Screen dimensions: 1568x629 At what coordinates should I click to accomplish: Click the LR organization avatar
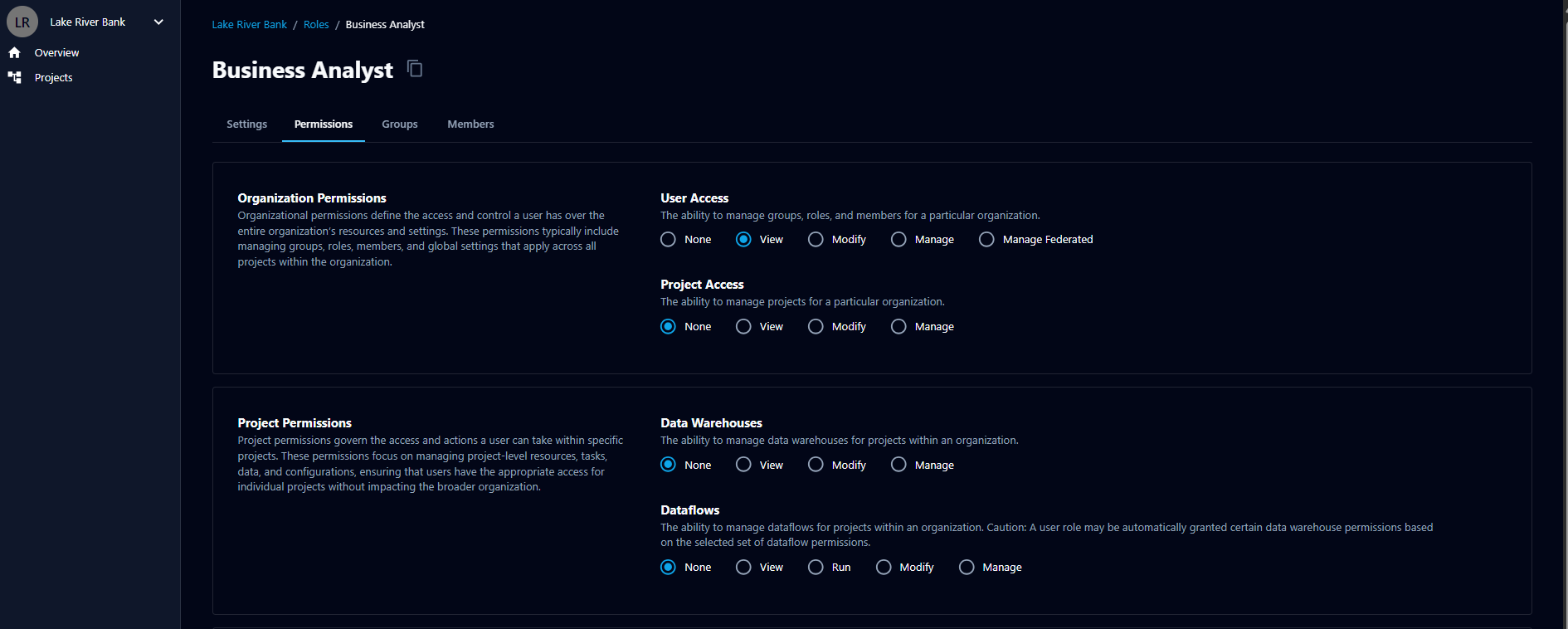(22, 22)
